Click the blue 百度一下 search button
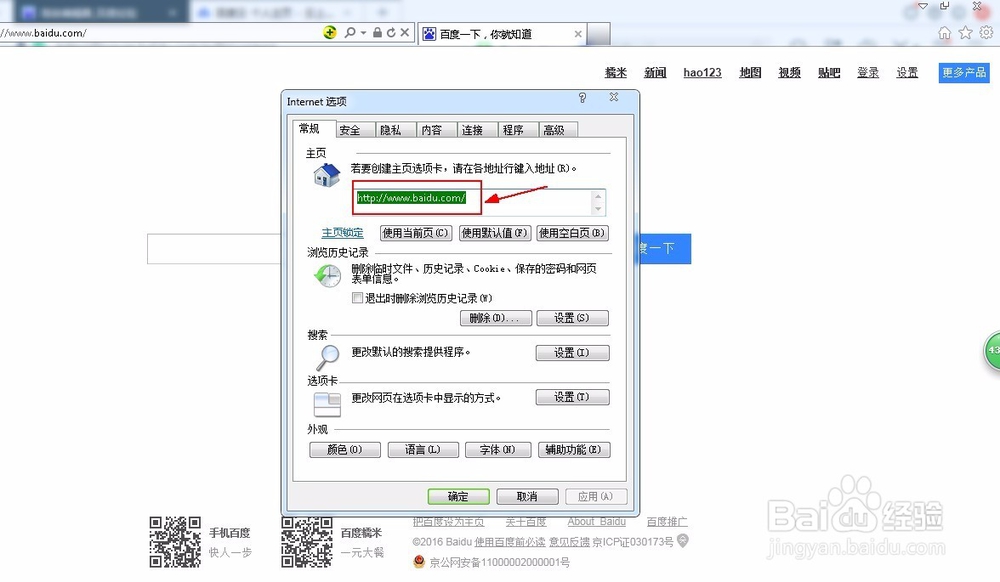Image resolution: width=1000 pixels, height=582 pixels. point(664,249)
